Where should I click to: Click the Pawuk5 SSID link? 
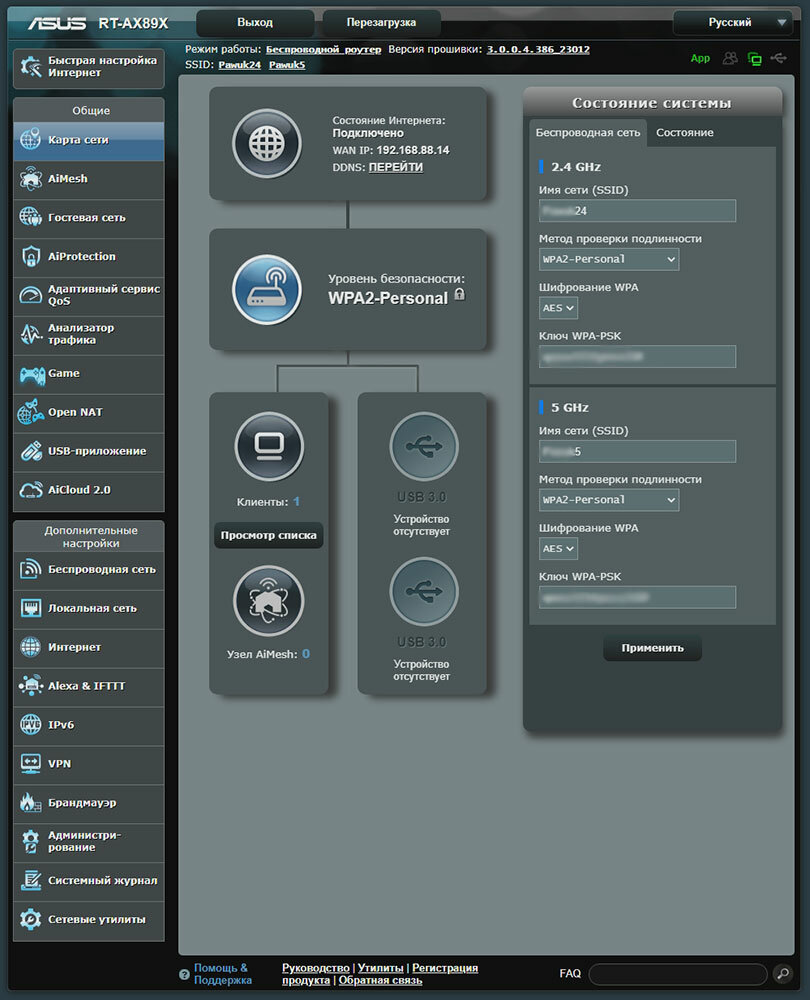[287, 65]
